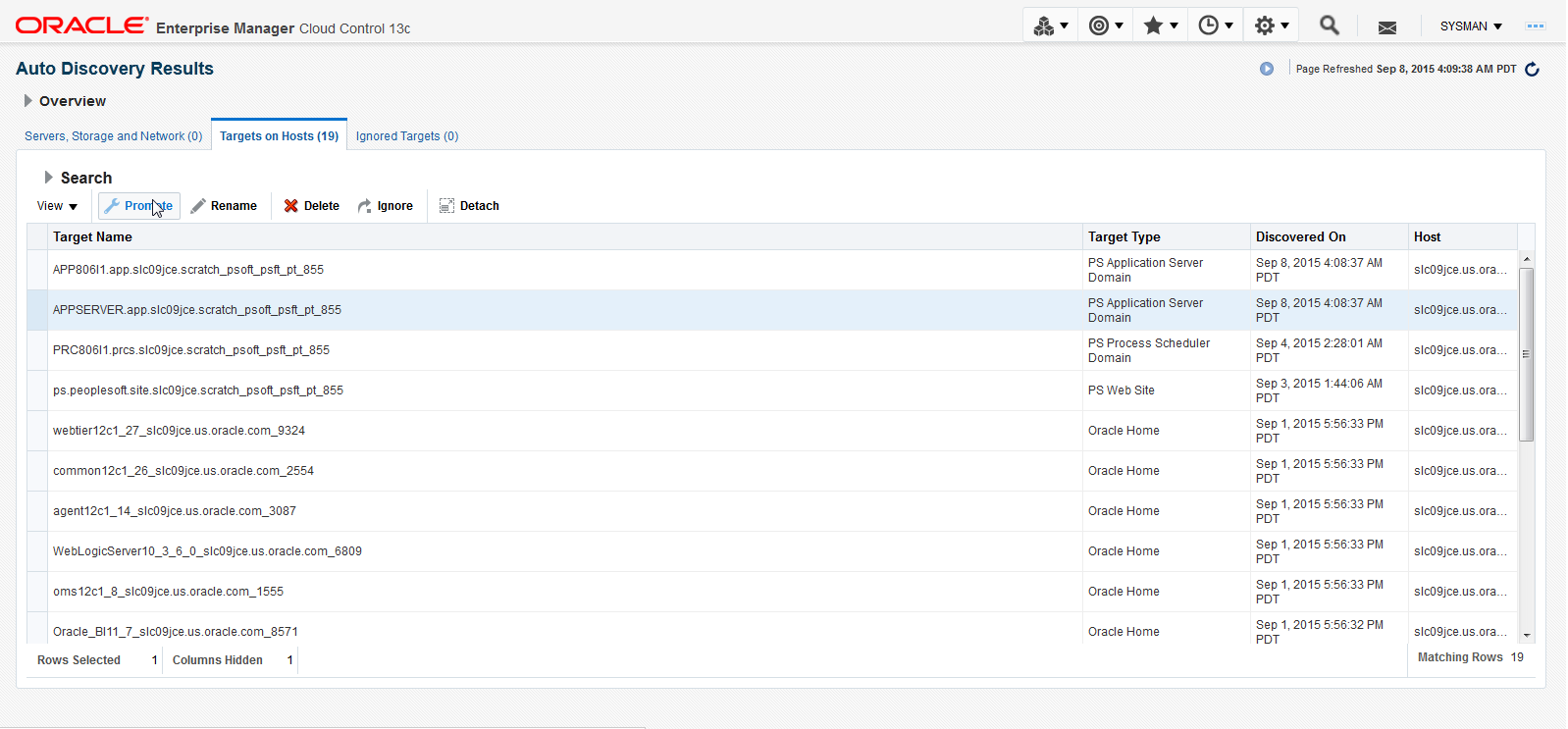Click the Rows Selected status label
Screen dimensions: 1568x729
78,660
